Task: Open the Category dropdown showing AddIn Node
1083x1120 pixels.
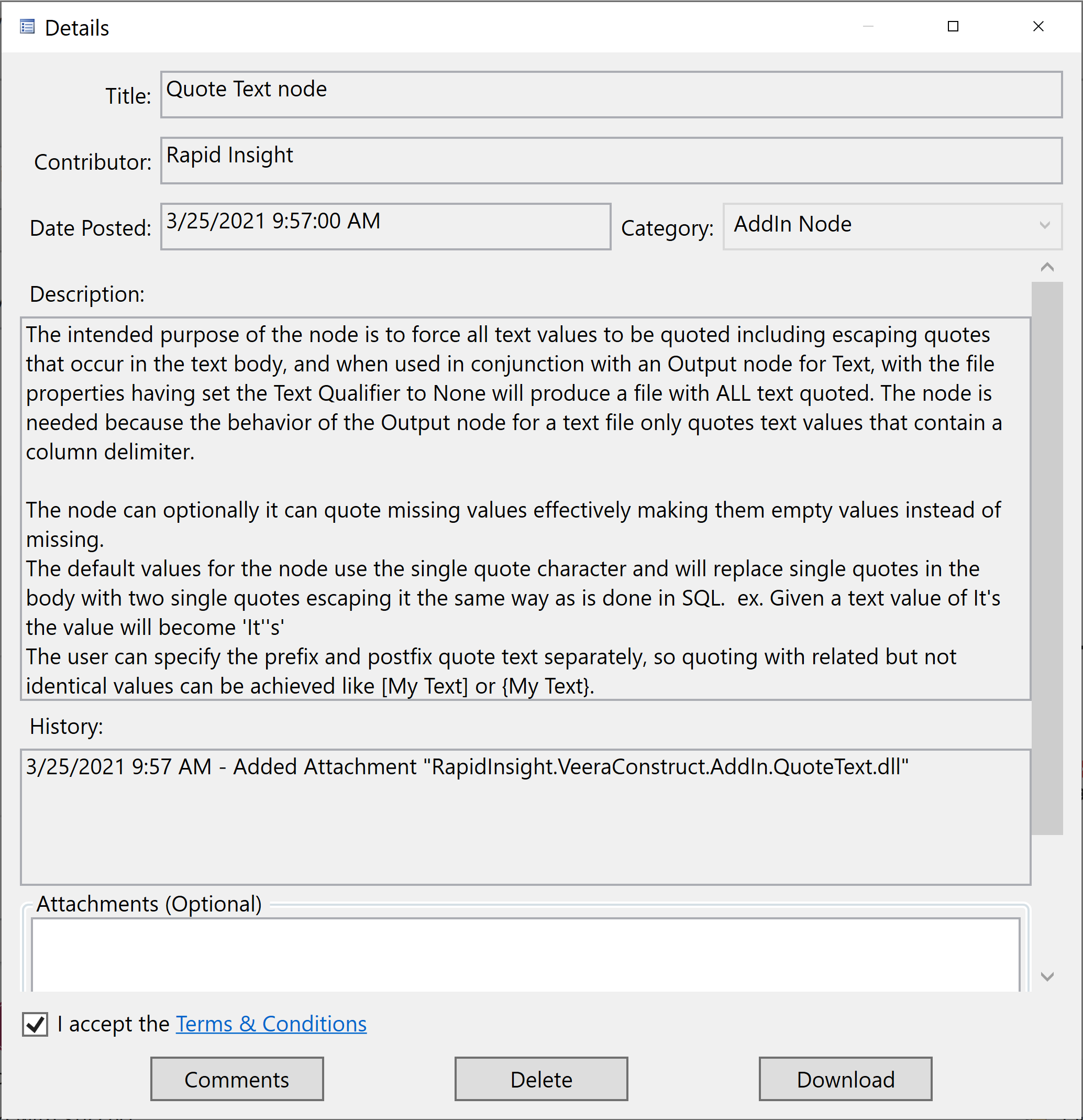Action: [892, 226]
